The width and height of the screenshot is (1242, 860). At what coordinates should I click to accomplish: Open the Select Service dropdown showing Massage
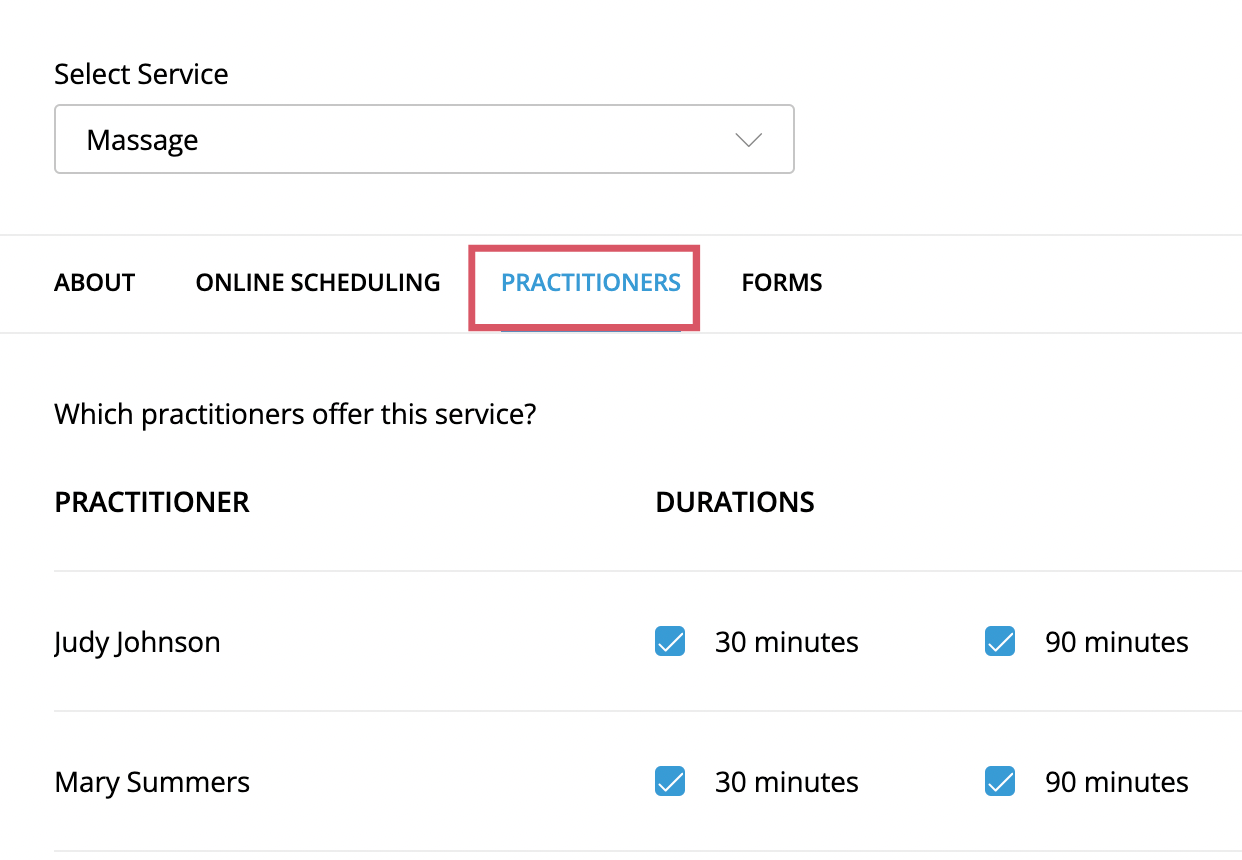pos(424,140)
